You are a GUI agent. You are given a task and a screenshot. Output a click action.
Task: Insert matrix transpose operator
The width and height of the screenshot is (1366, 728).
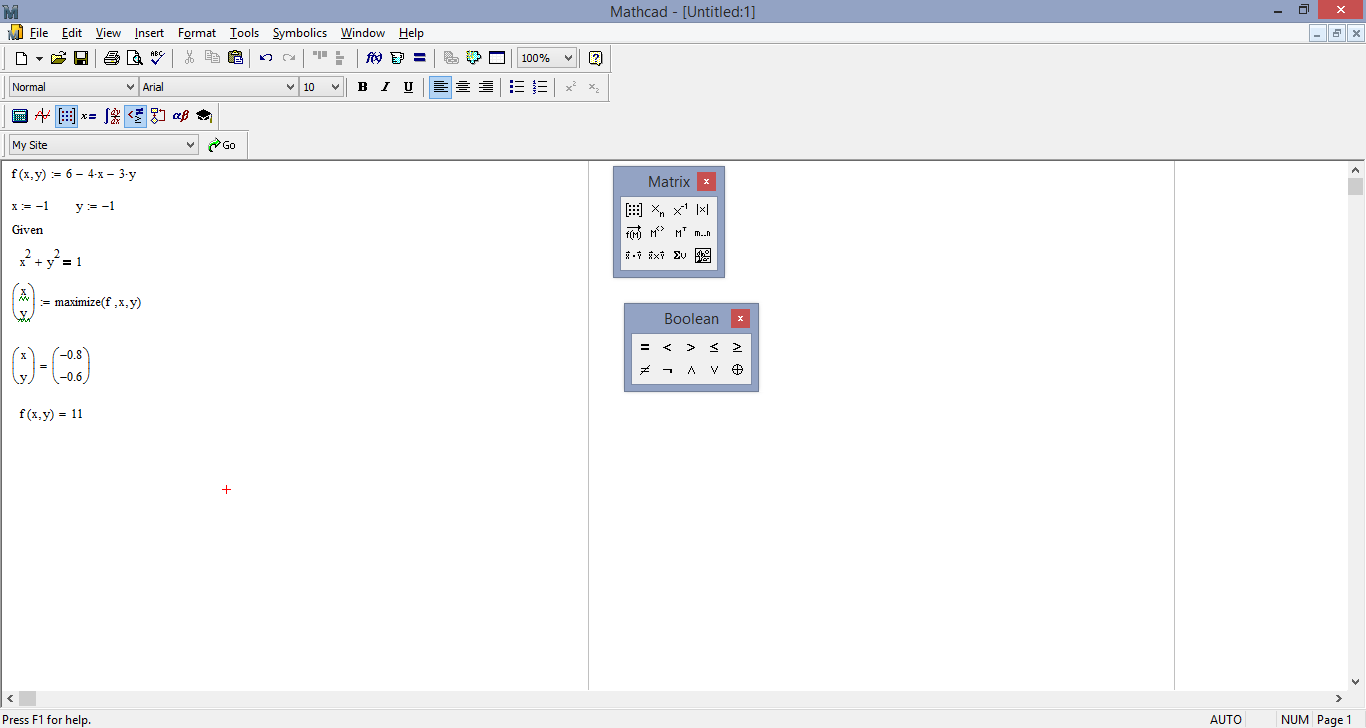680,233
